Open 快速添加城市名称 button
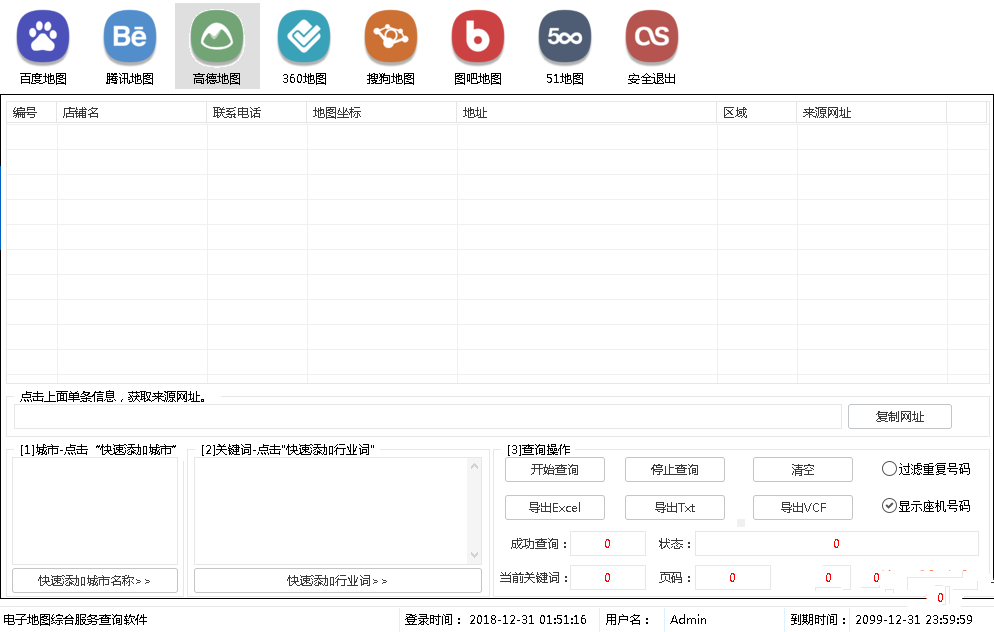 (94, 581)
